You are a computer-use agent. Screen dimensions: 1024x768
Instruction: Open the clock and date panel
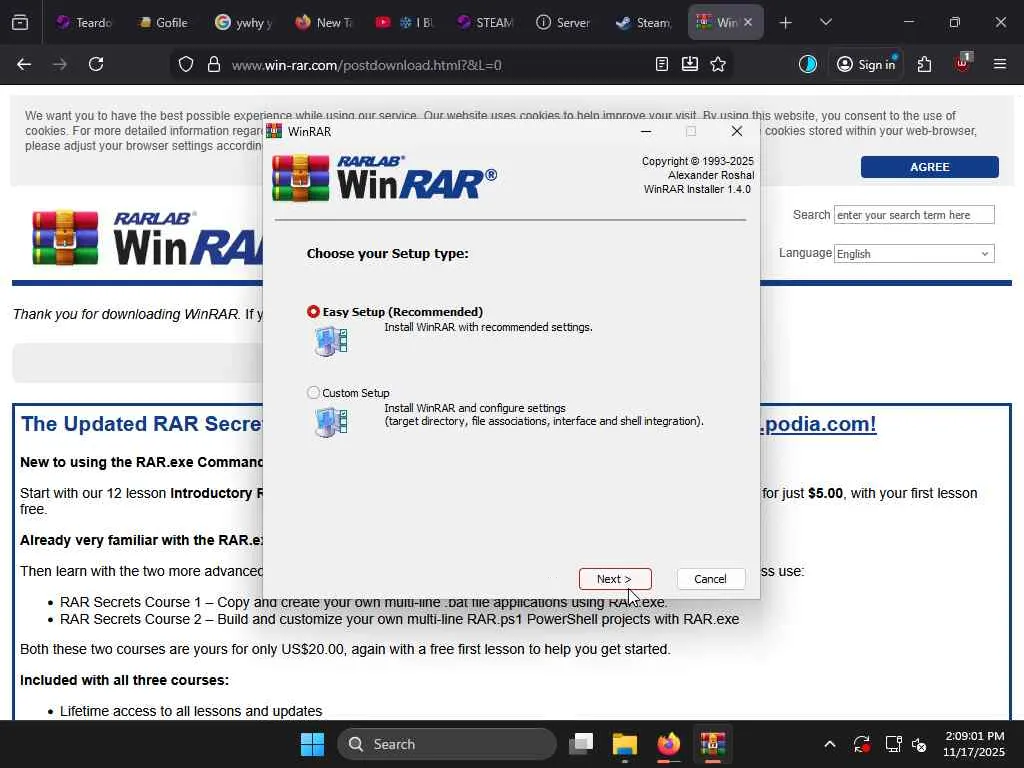(974, 744)
